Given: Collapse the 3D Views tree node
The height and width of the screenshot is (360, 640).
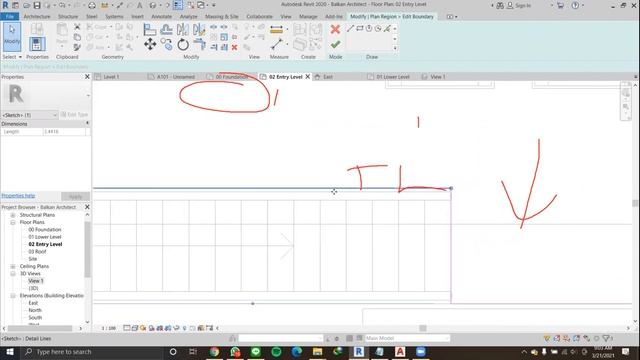Looking at the screenshot, I should [x=13, y=273].
